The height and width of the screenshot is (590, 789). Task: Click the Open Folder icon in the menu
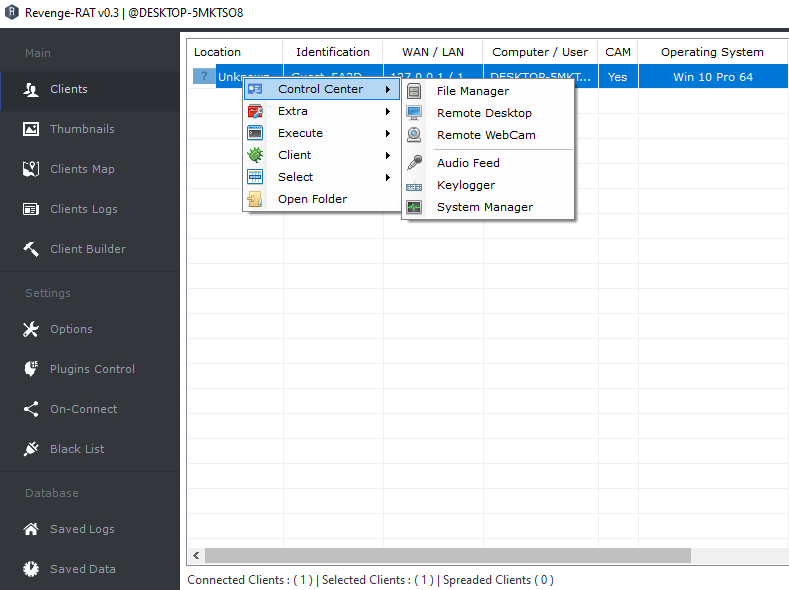255,199
